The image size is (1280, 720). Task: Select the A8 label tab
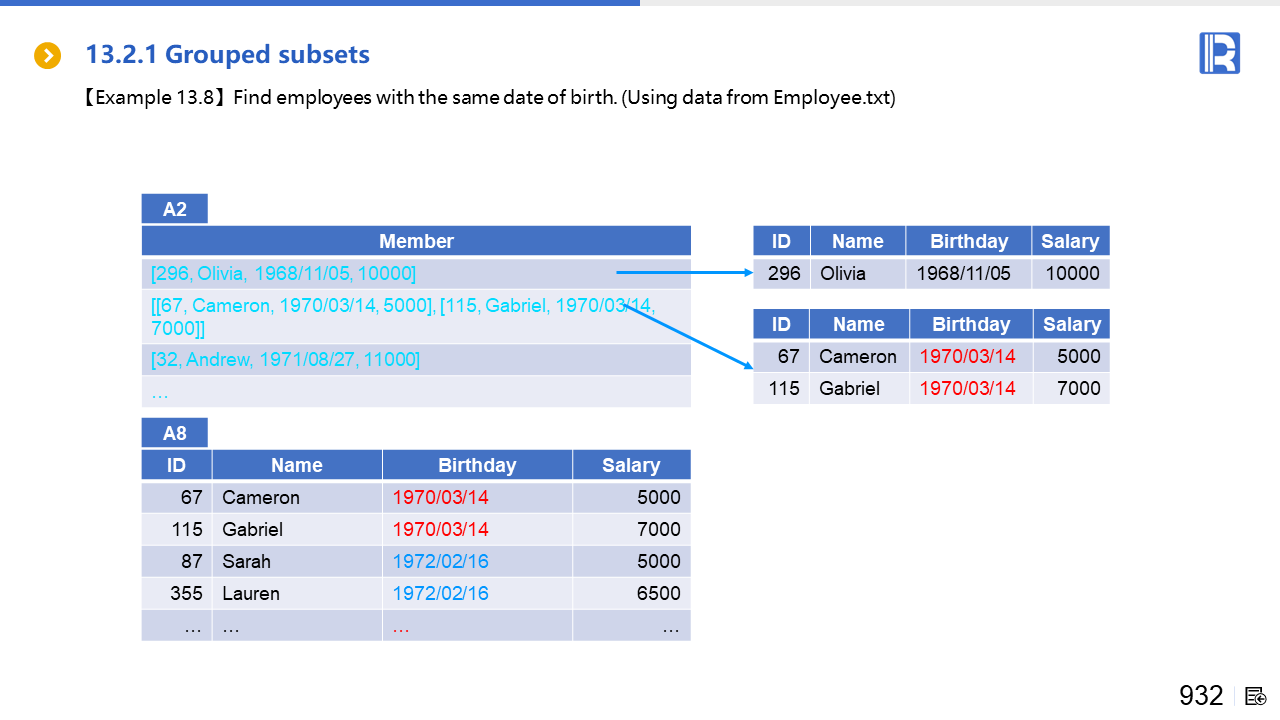point(175,433)
